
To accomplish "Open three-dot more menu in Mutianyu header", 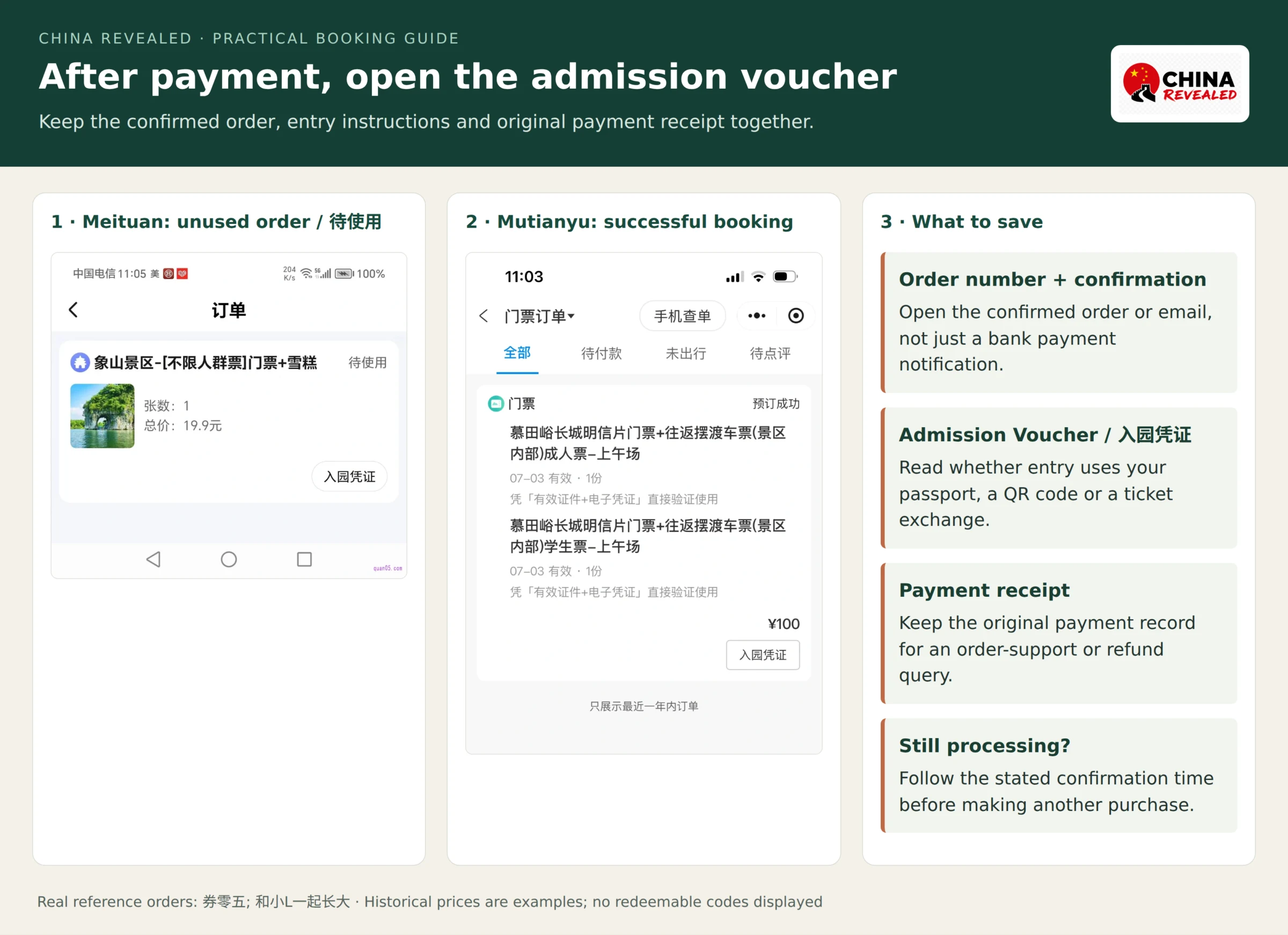I will tap(757, 316).
